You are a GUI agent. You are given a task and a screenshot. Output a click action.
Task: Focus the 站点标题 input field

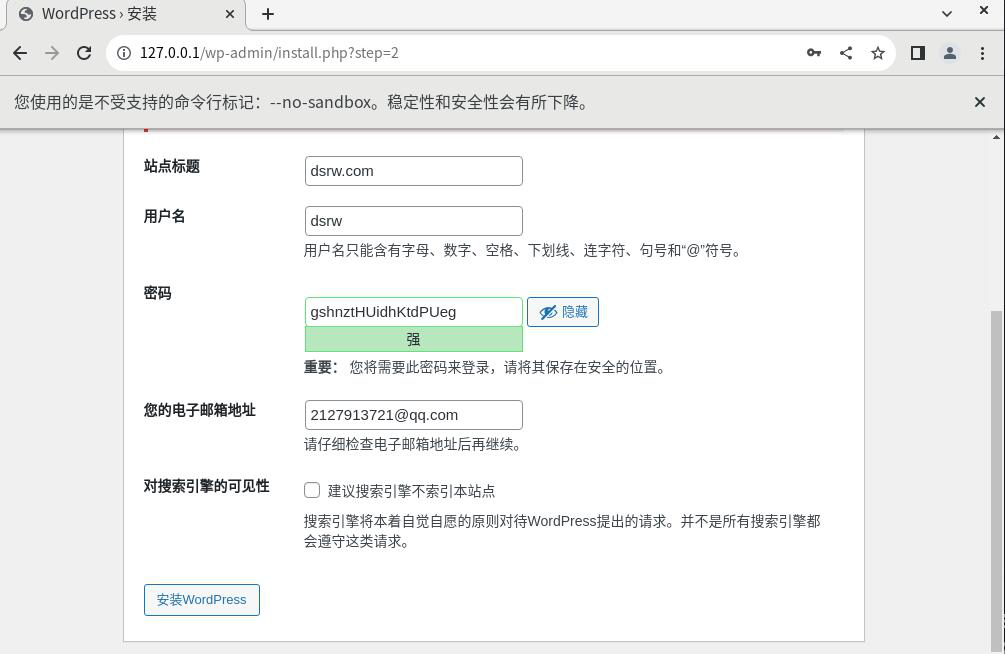pos(413,171)
